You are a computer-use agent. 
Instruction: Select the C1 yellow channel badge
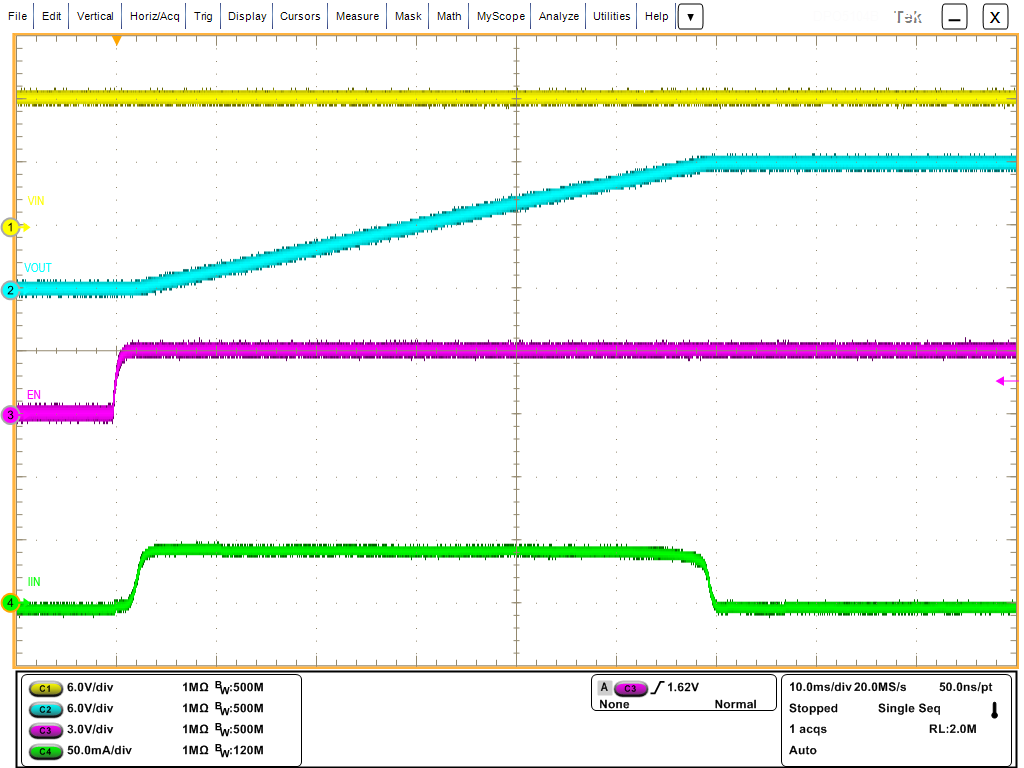pyautogui.click(x=48, y=689)
